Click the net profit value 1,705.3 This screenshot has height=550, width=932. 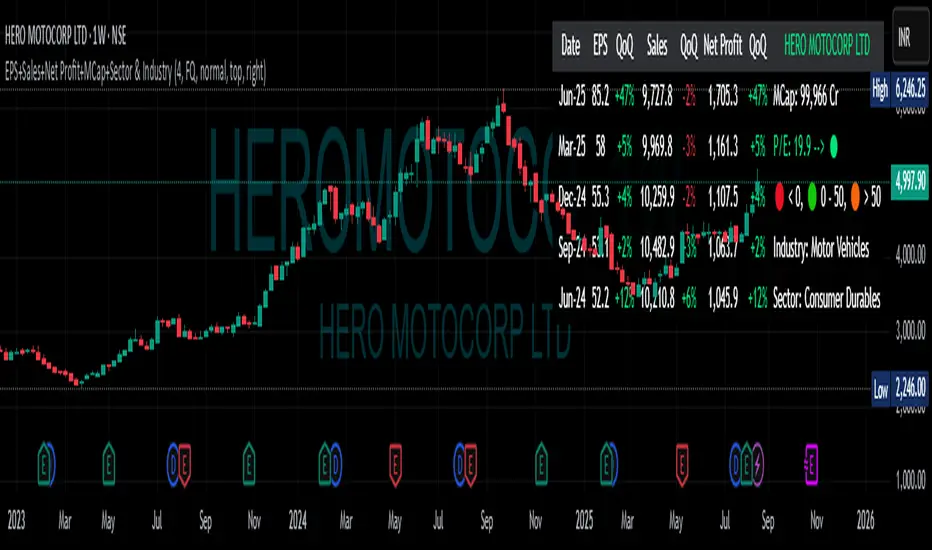[x=723, y=96]
